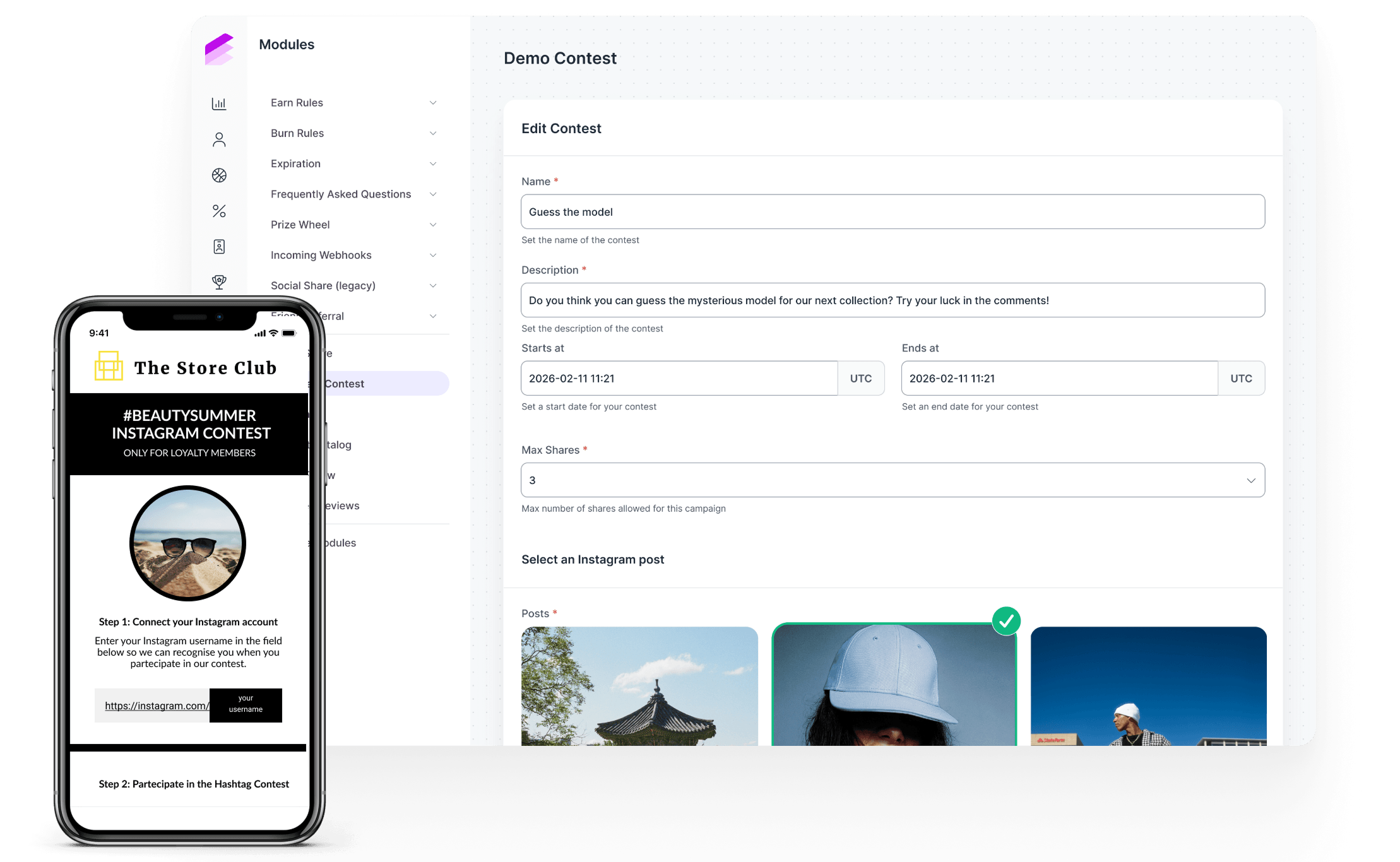Image resolution: width=1400 pixels, height=862 pixels.
Task: Select the white beanie man post
Action: click(1148, 686)
